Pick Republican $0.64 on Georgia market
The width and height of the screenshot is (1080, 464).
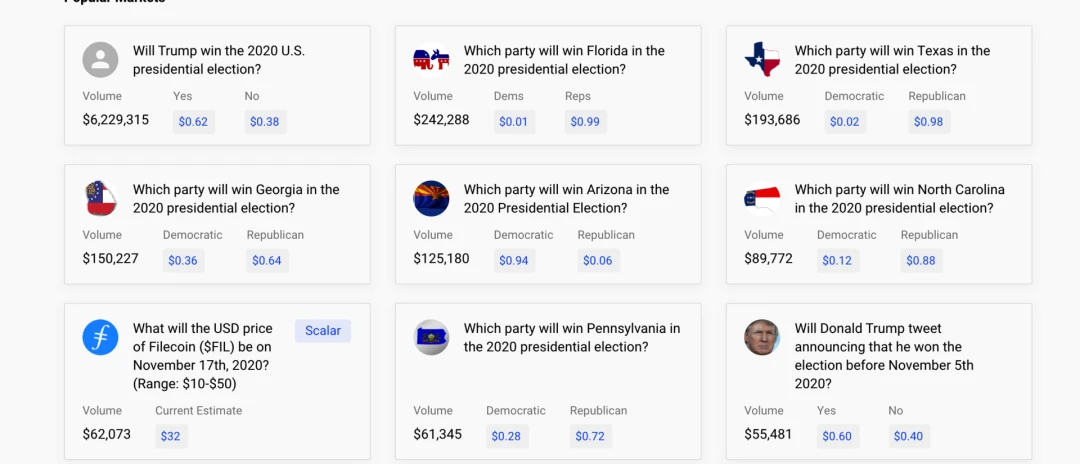tap(267, 260)
